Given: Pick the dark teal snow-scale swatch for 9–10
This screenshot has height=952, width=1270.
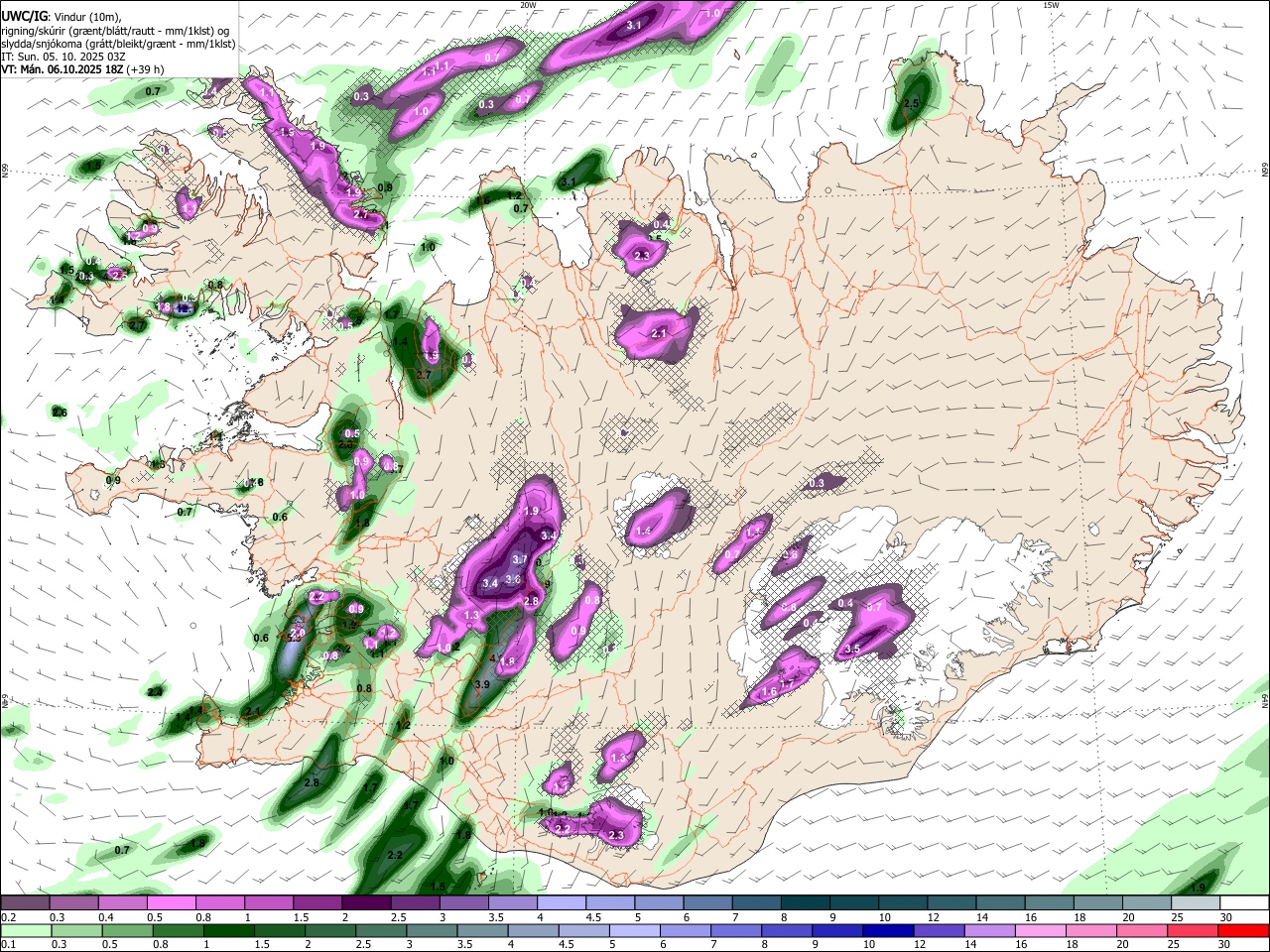Looking at the screenshot, I should 855,903.
